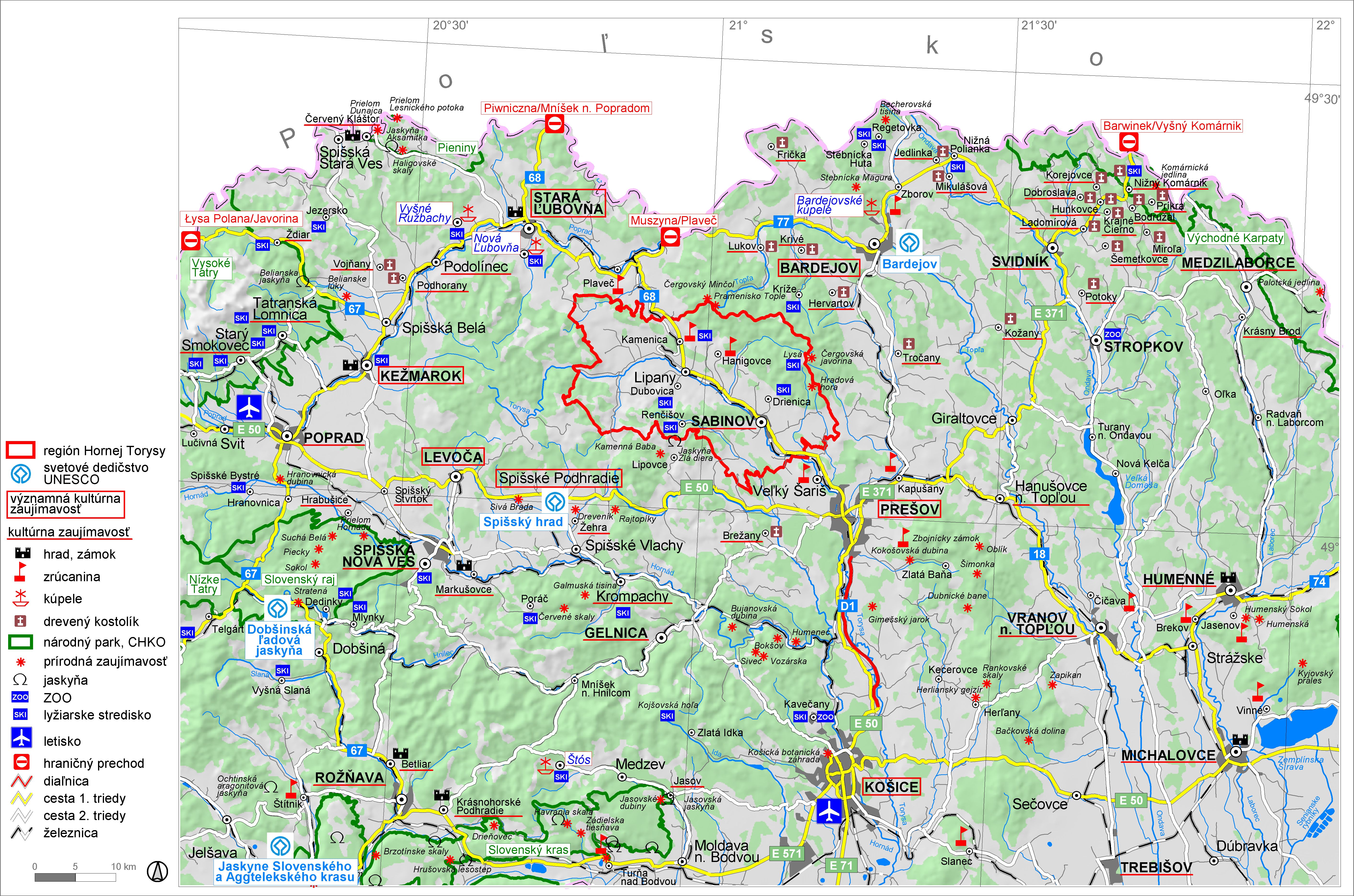Click the ZOO icon near Kavečany

(x=825, y=717)
